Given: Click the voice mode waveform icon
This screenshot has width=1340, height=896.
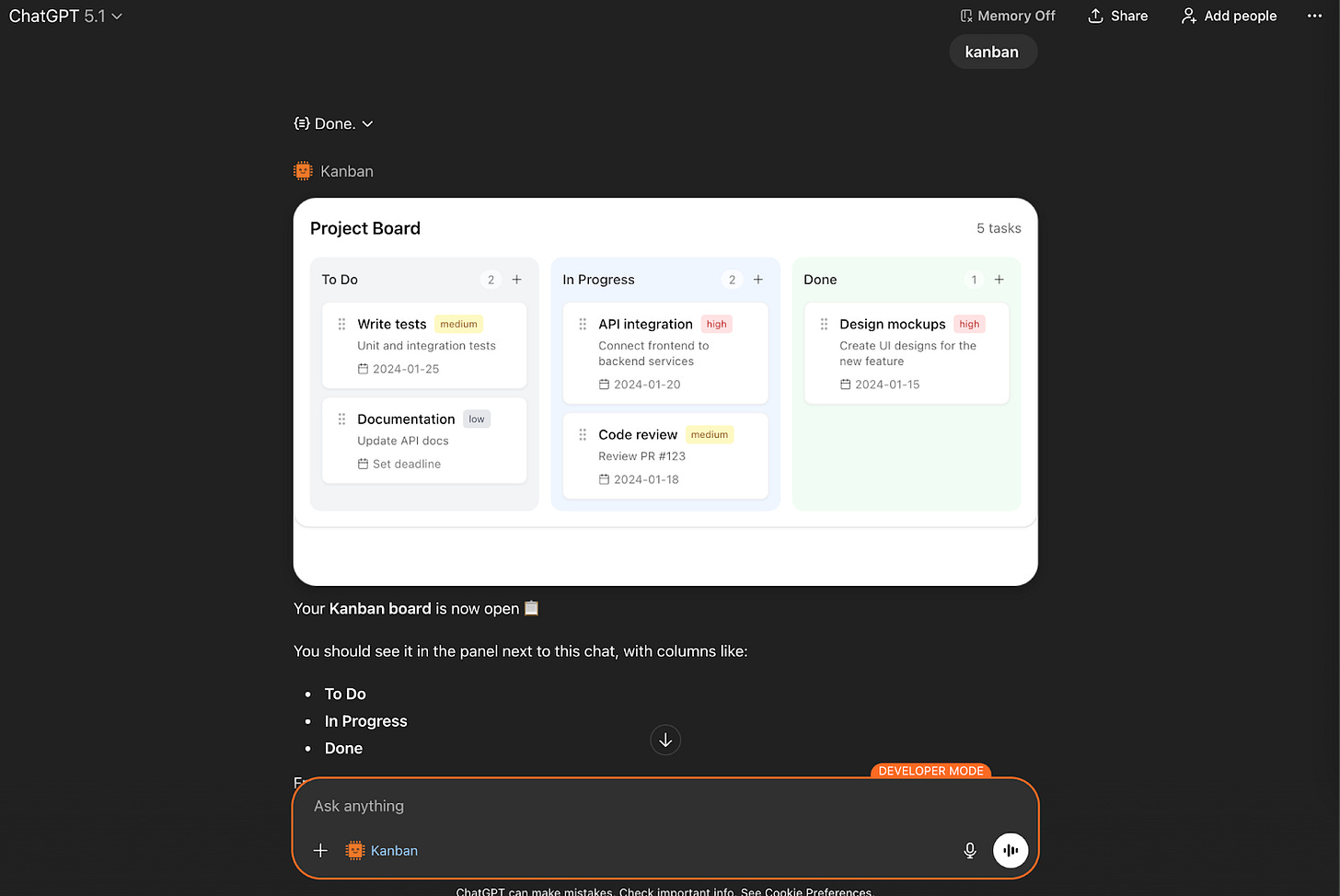Looking at the screenshot, I should coord(1011,850).
